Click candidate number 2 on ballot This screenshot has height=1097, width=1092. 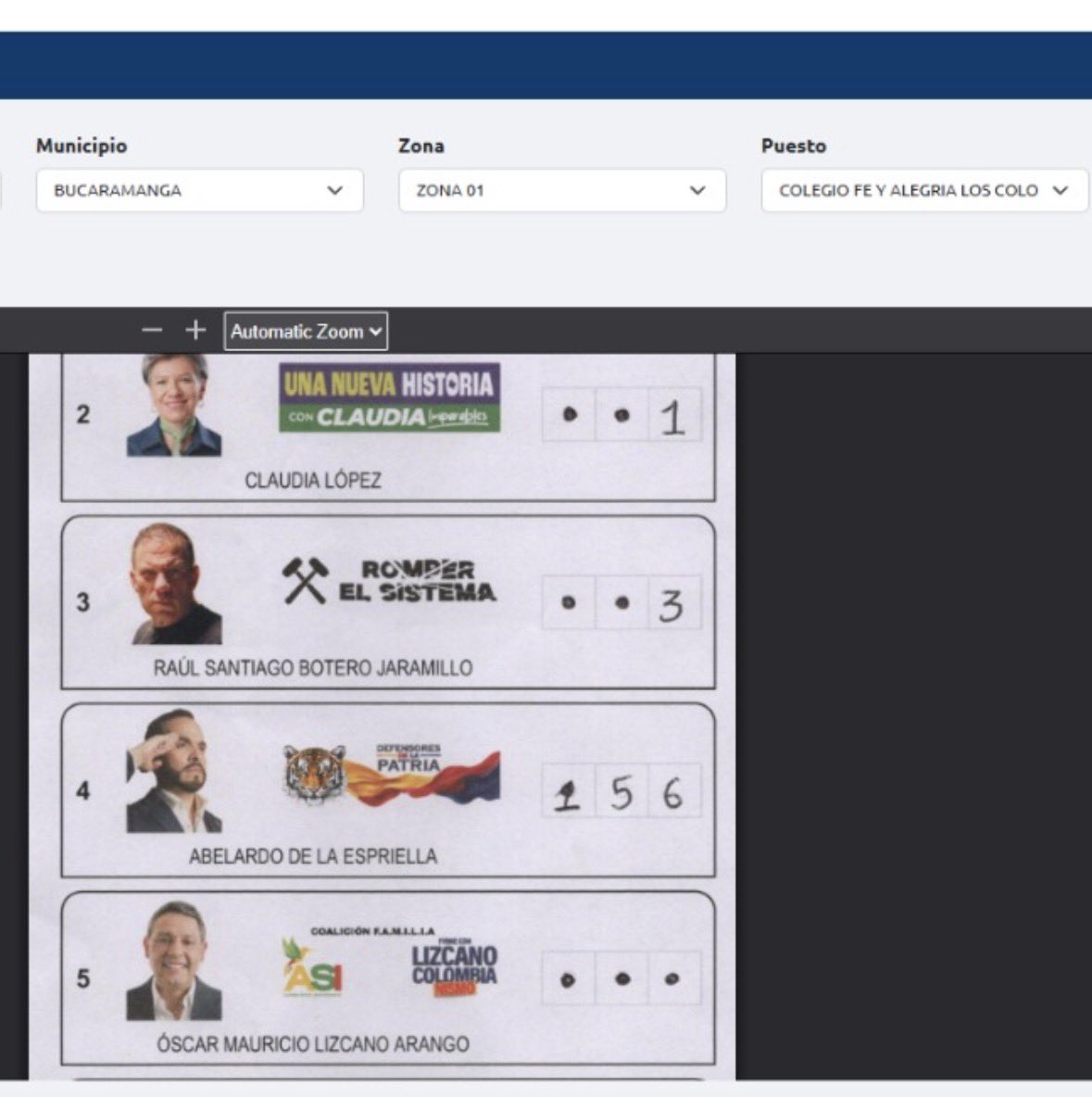pos(83,414)
